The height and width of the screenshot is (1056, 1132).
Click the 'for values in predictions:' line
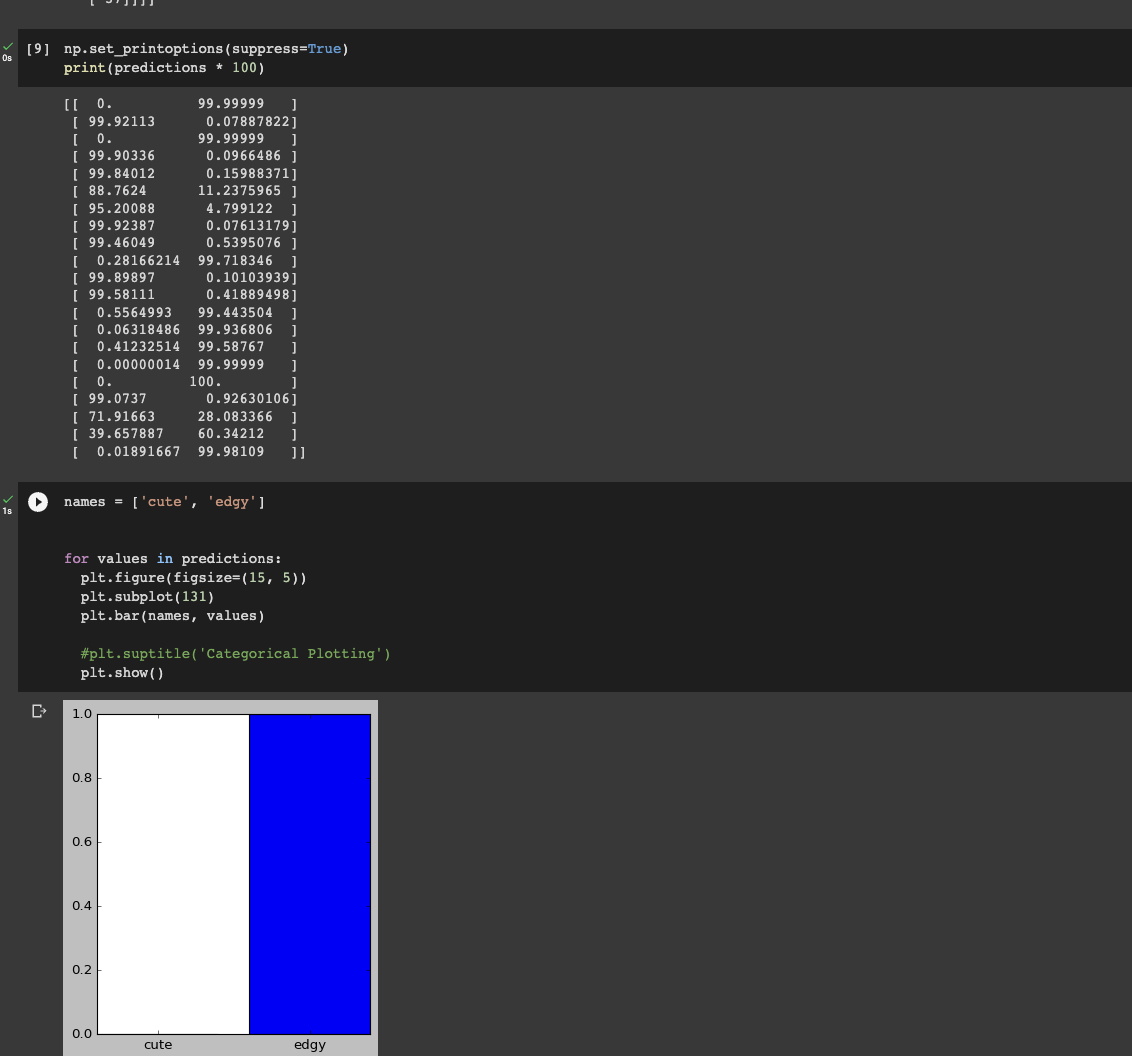coord(173,559)
